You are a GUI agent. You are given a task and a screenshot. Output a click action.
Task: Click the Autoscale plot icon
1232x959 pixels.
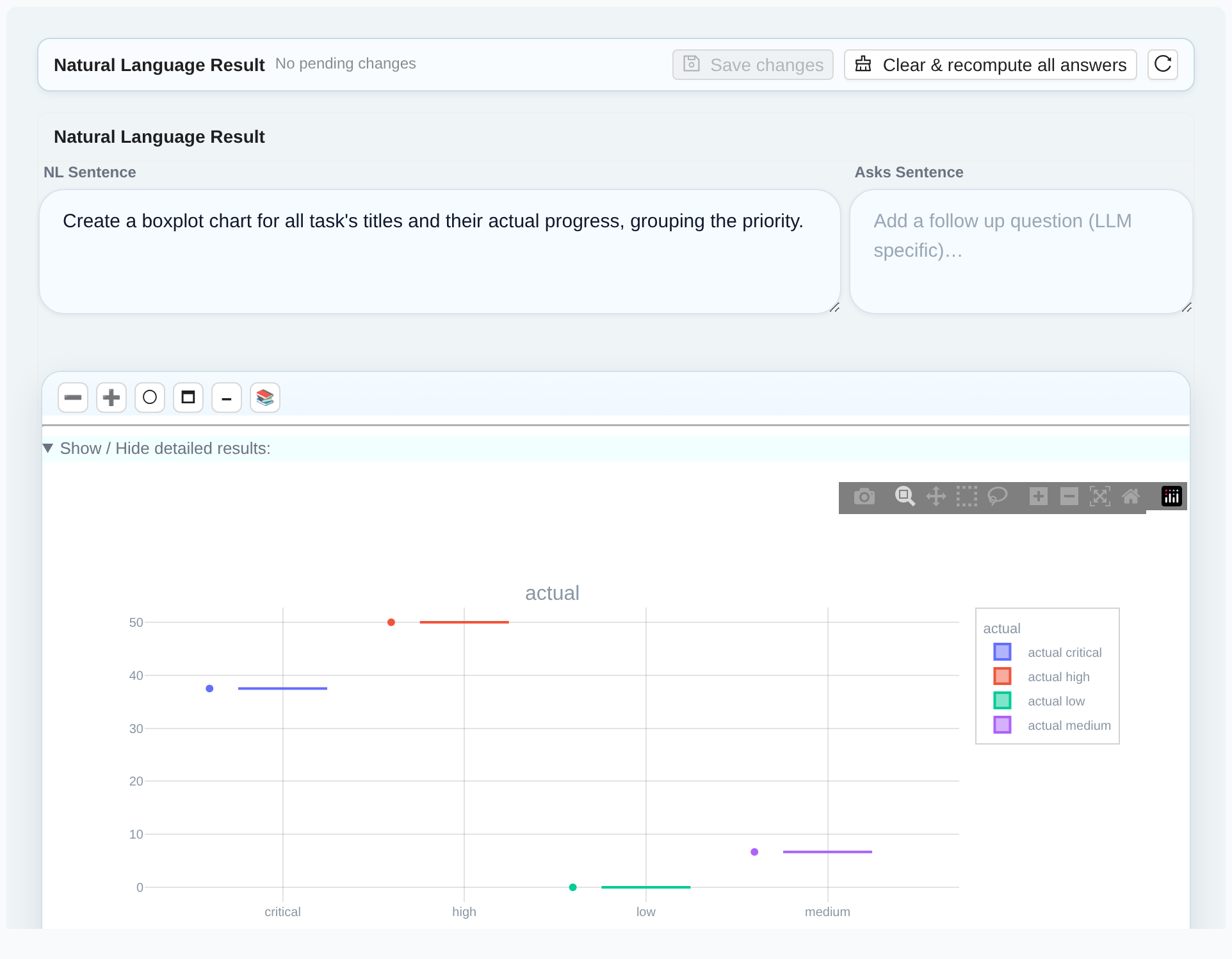point(1100,496)
